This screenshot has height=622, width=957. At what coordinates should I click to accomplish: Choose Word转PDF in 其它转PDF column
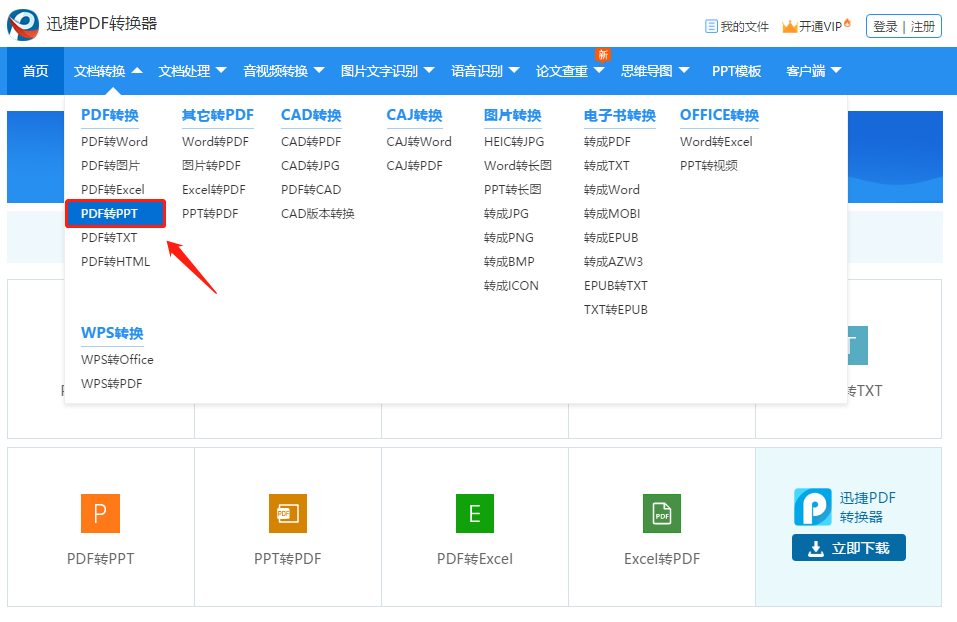[215, 142]
